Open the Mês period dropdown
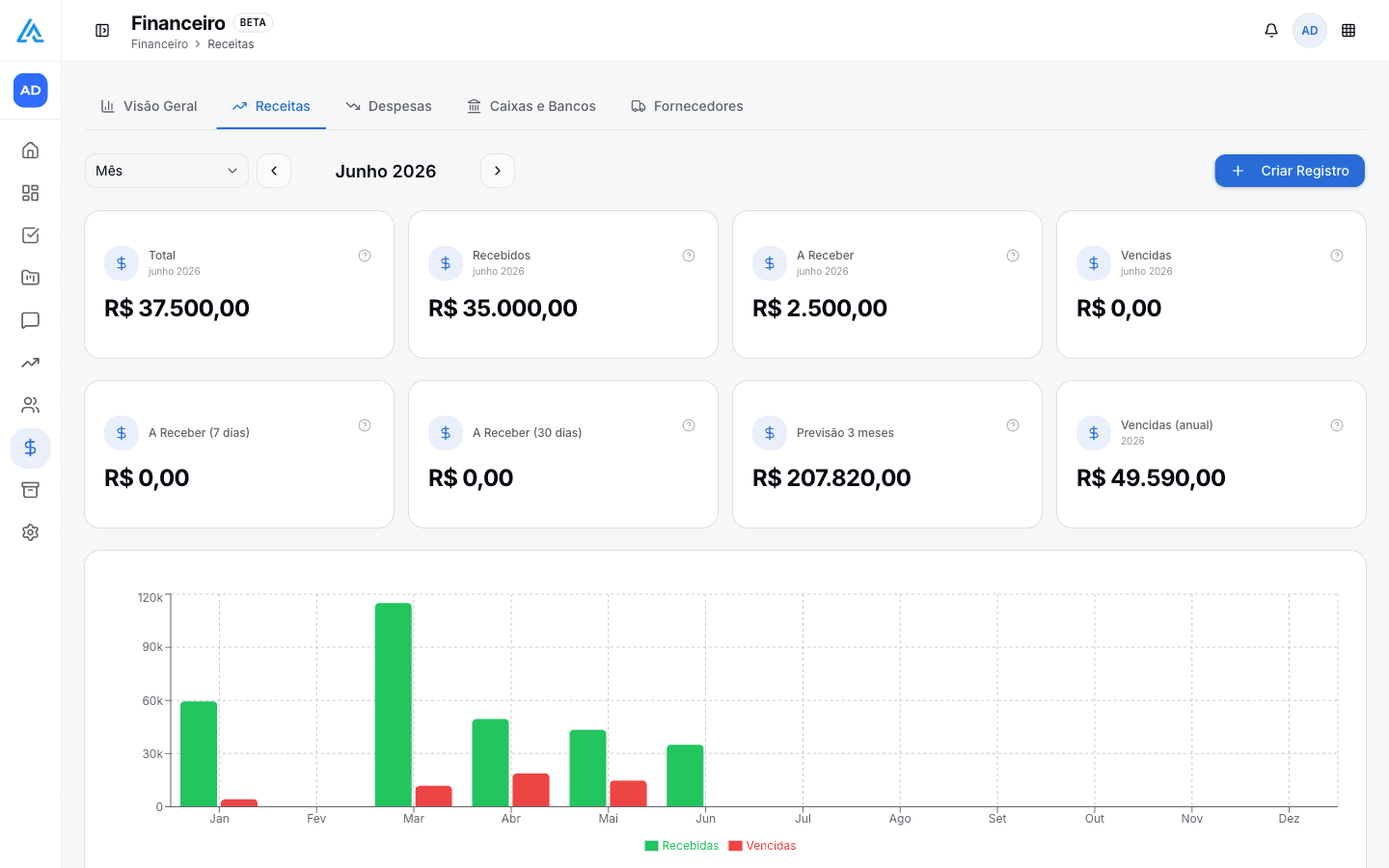The width and height of the screenshot is (1389, 868). (167, 171)
